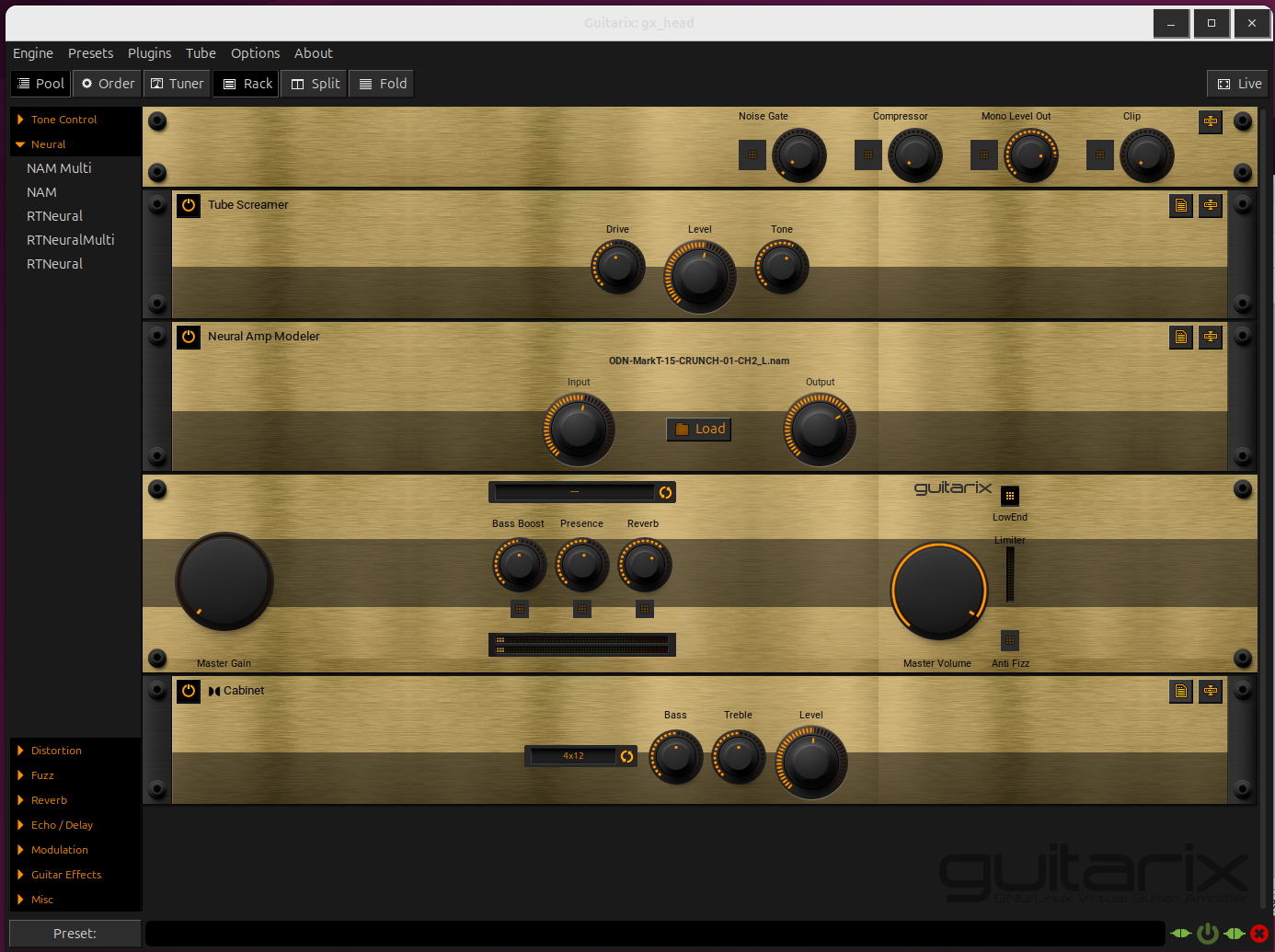Open the Plugins menu
The image size is (1275, 952).
pos(149,53)
